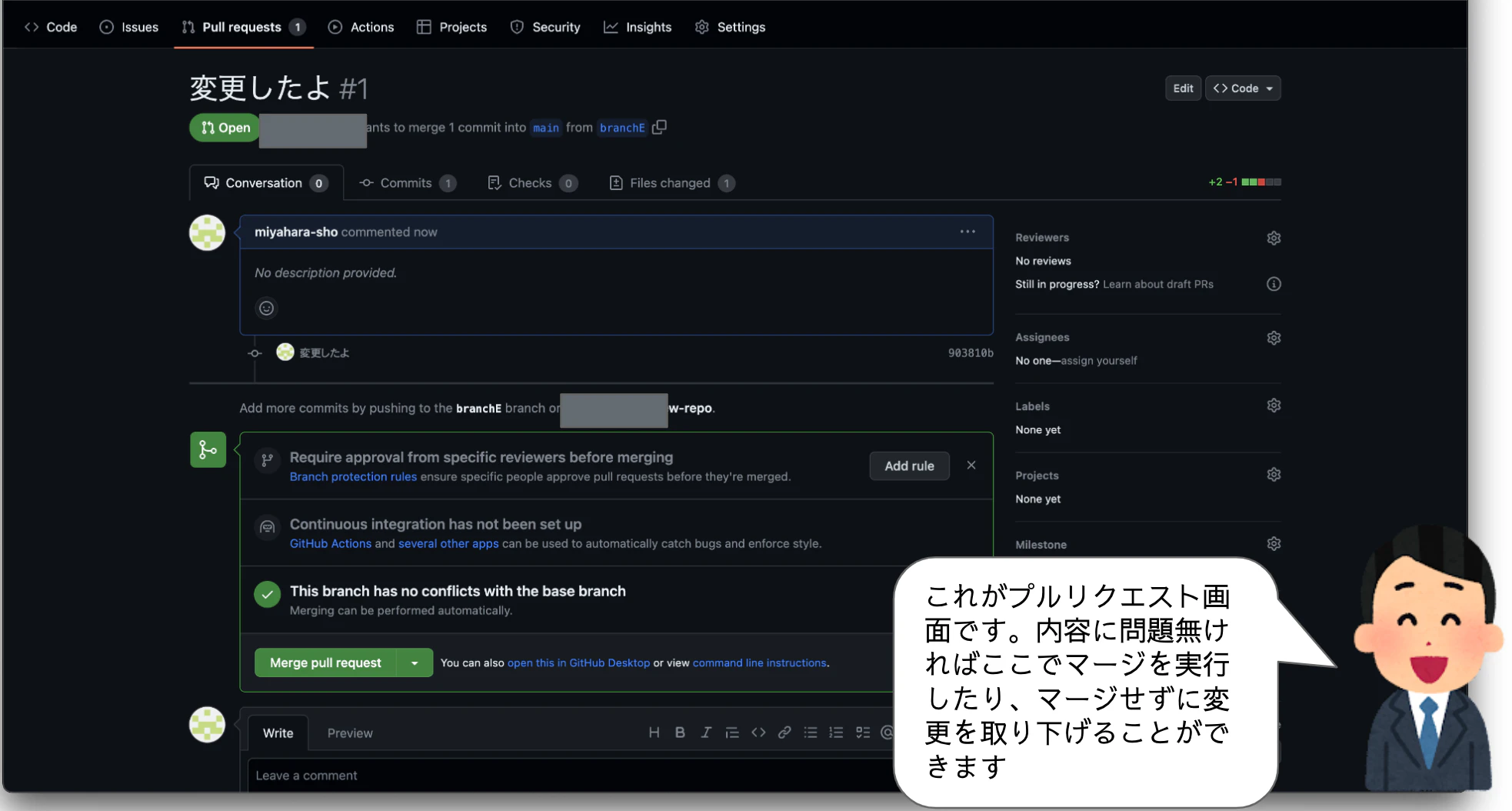Image resolution: width=1512 pixels, height=811 pixels.
Task: Open the Reviewers settings gear
Action: [x=1273, y=238]
